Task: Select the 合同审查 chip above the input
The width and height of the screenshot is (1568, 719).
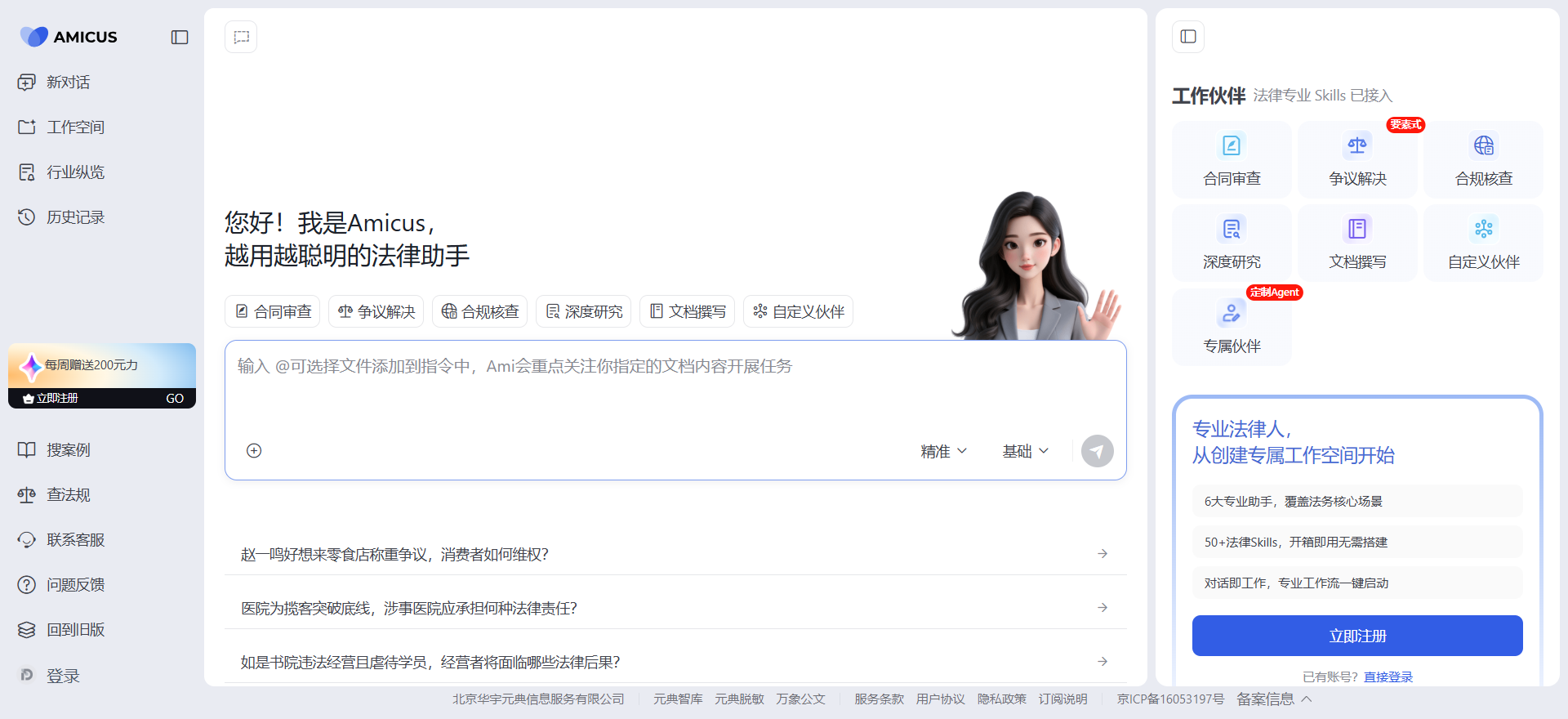Action: click(x=273, y=311)
